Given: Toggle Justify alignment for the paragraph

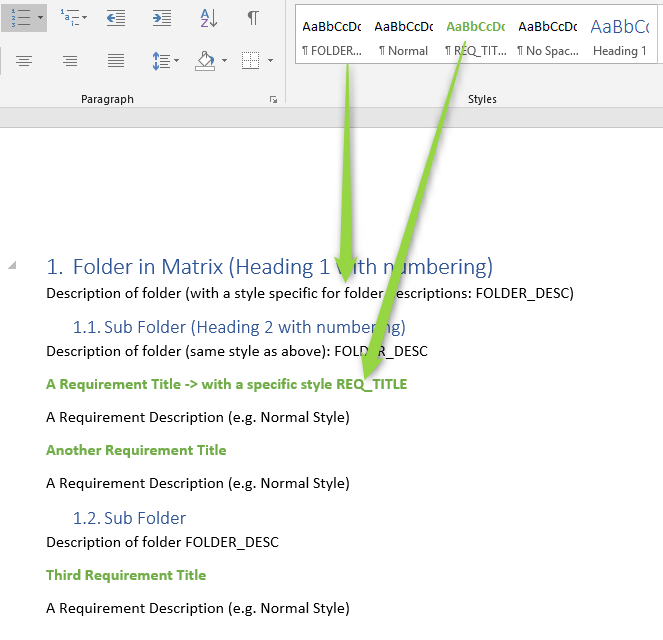Looking at the screenshot, I should point(116,61).
